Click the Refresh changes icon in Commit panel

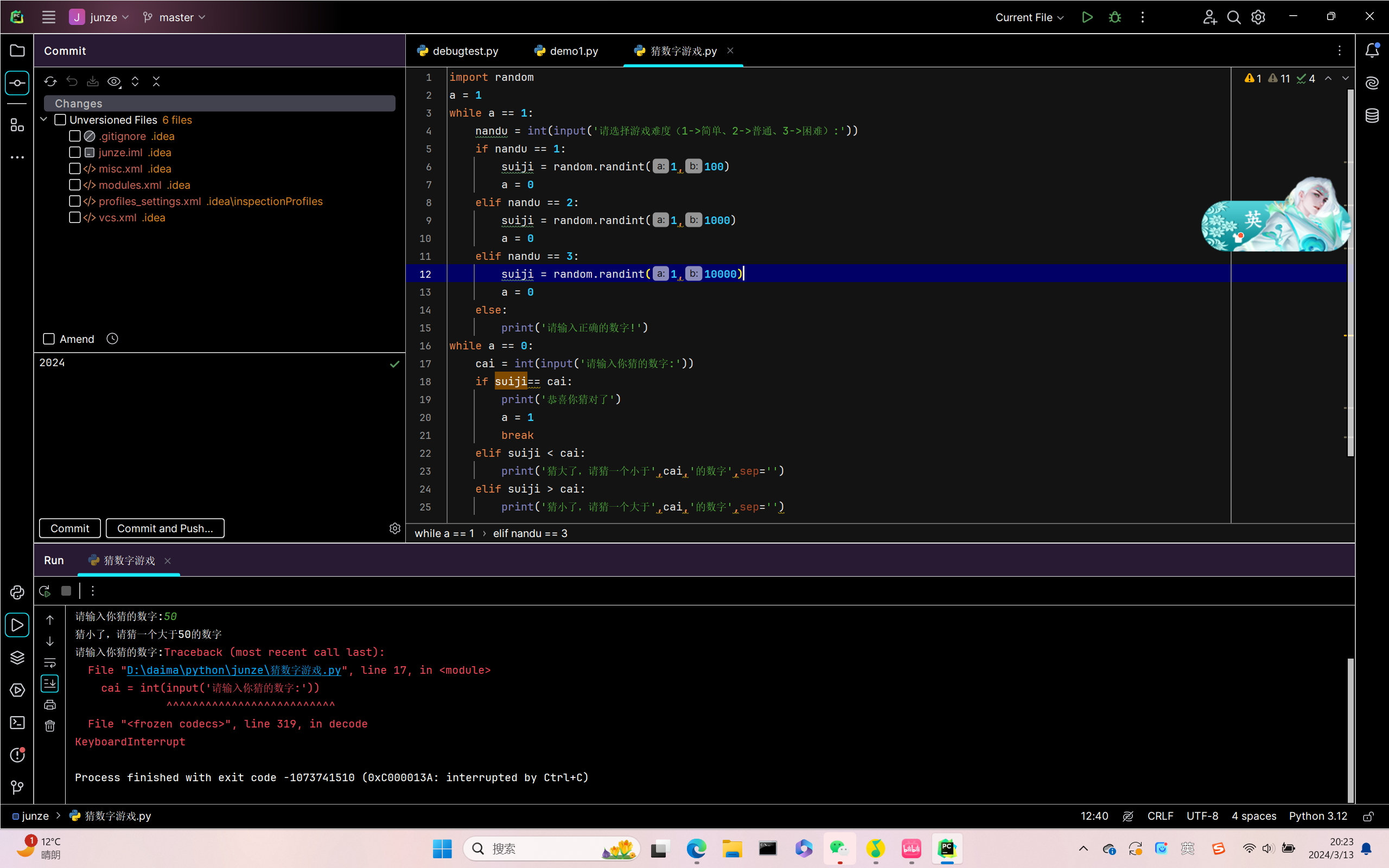point(50,81)
